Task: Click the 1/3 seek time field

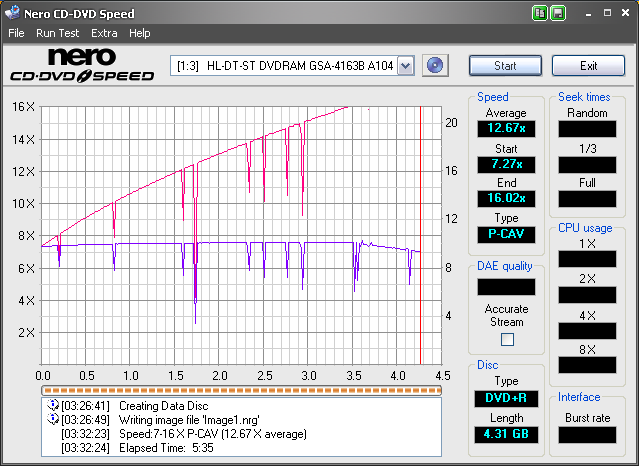Action: [587, 165]
